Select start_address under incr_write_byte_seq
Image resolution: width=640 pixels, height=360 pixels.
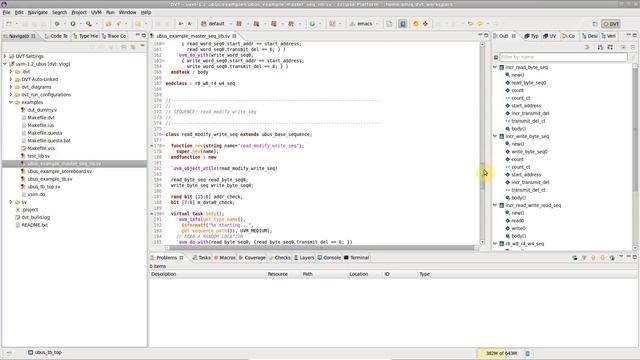(526, 175)
